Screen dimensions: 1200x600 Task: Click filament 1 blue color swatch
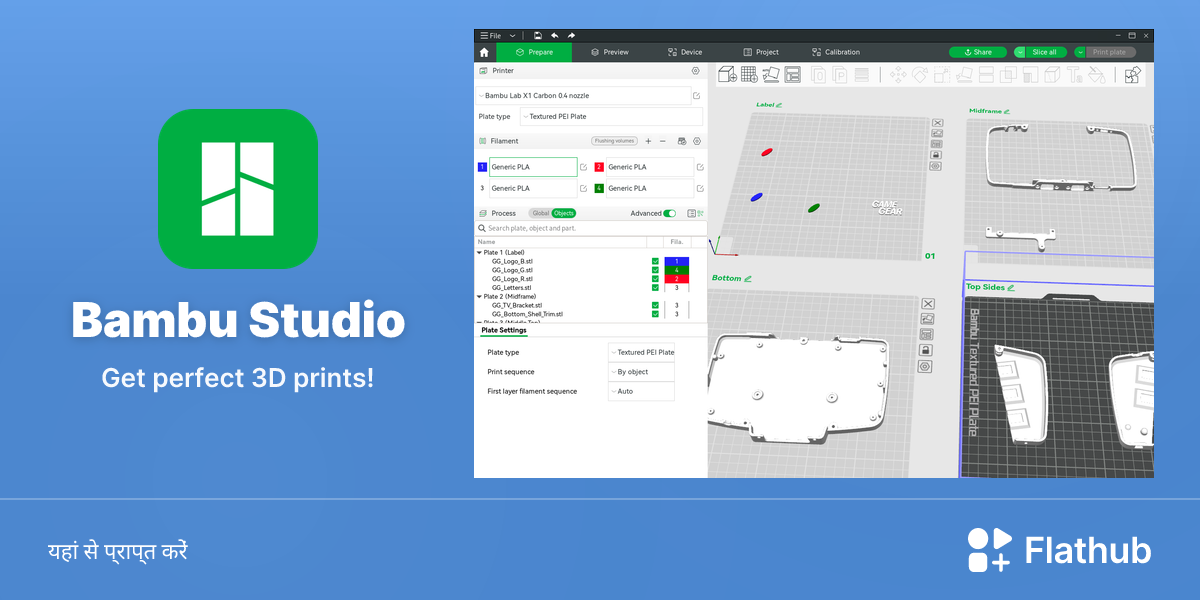coord(482,167)
